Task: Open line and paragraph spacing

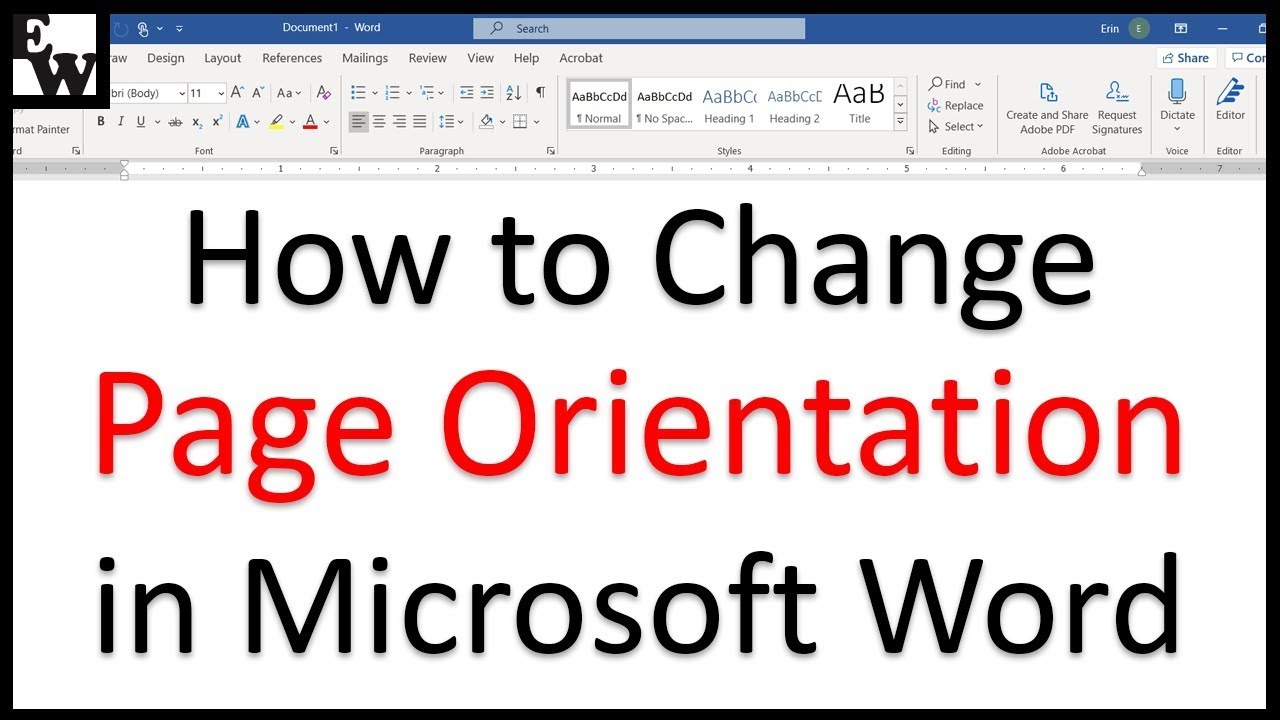Action: coord(446,122)
